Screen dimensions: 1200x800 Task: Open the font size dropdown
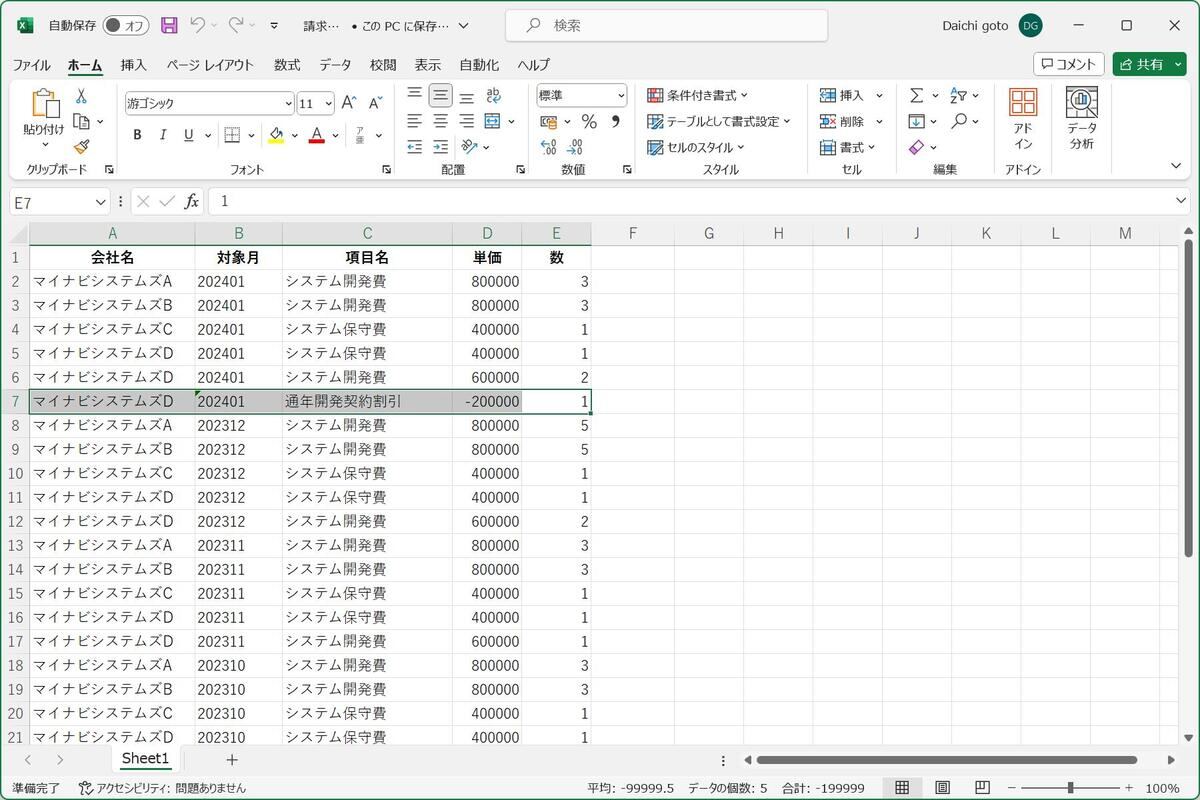329,103
